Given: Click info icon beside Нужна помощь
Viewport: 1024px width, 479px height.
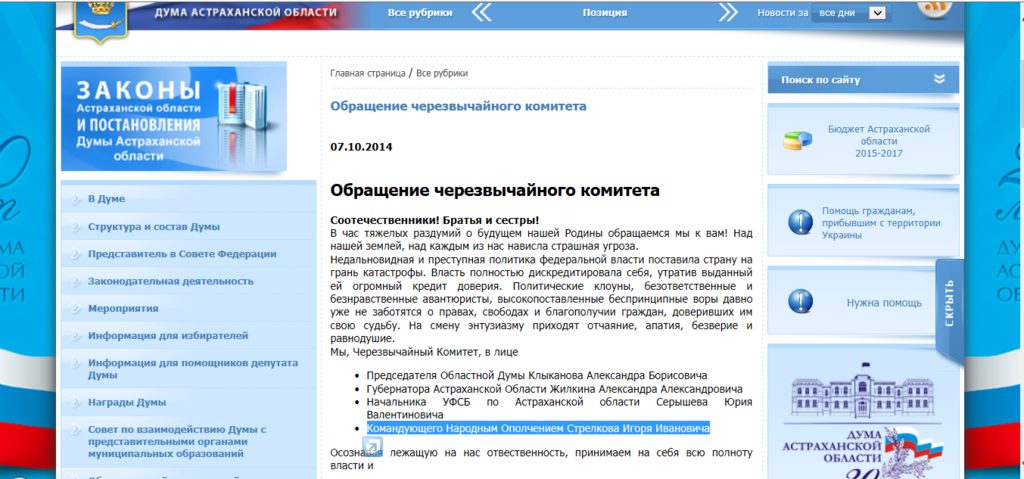Looking at the screenshot, I should coord(800,302).
